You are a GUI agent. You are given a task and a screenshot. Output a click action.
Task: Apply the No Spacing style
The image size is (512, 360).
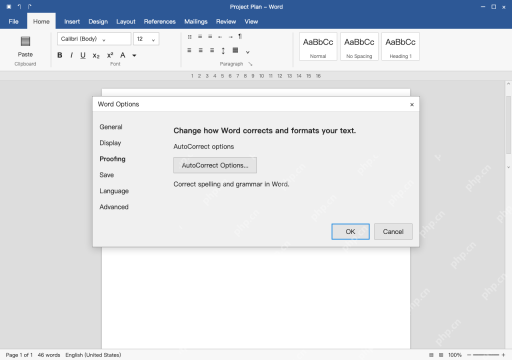pos(359,47)
